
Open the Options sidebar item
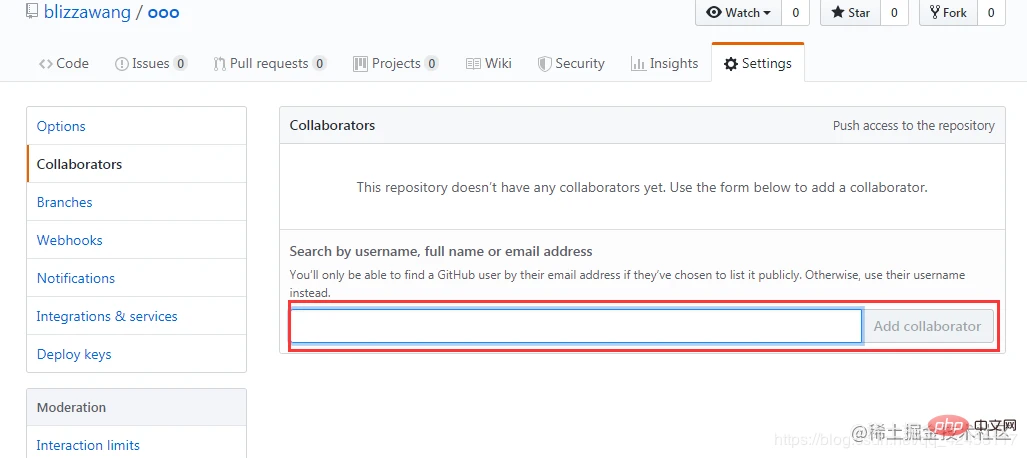(61, 126)
